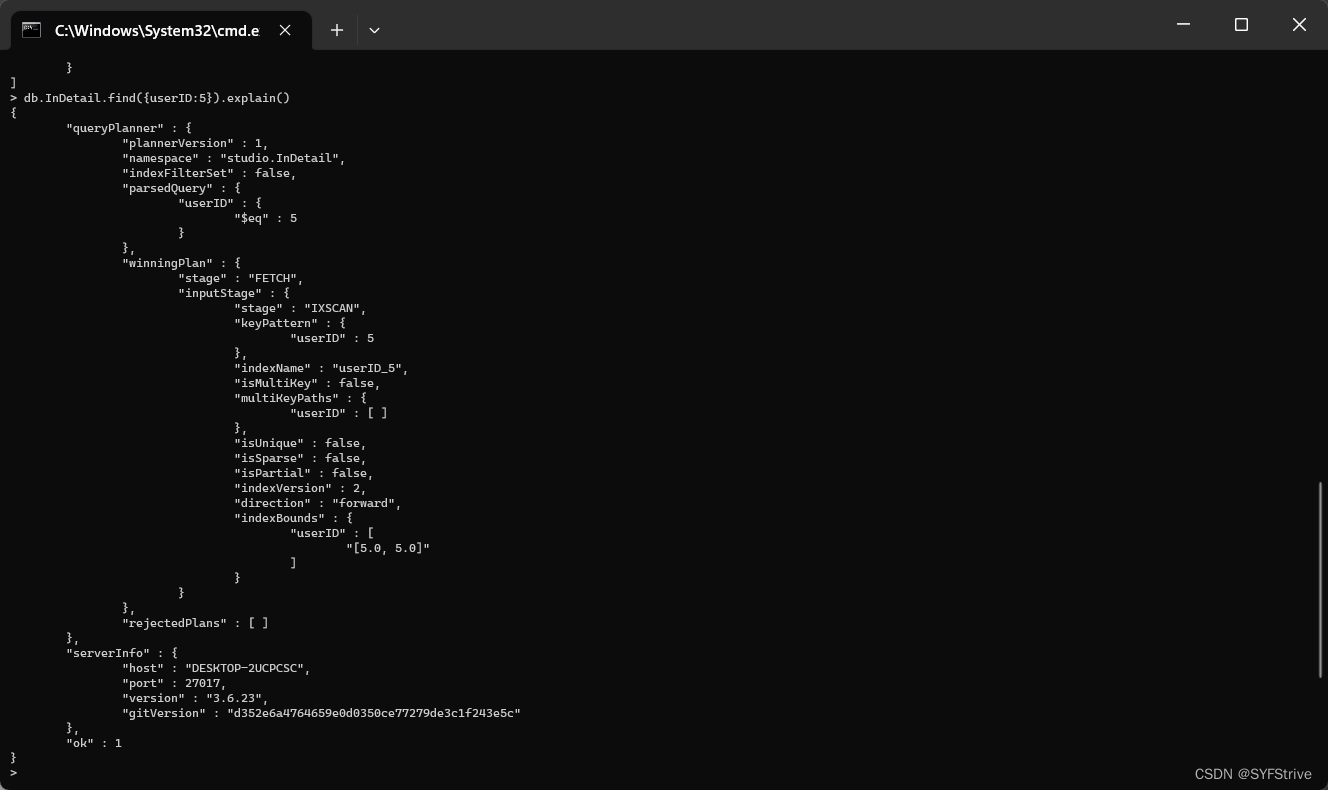Select the cmd.exe terminal tab
This screenshot has height=790, width=1328.
coord(160,30)
